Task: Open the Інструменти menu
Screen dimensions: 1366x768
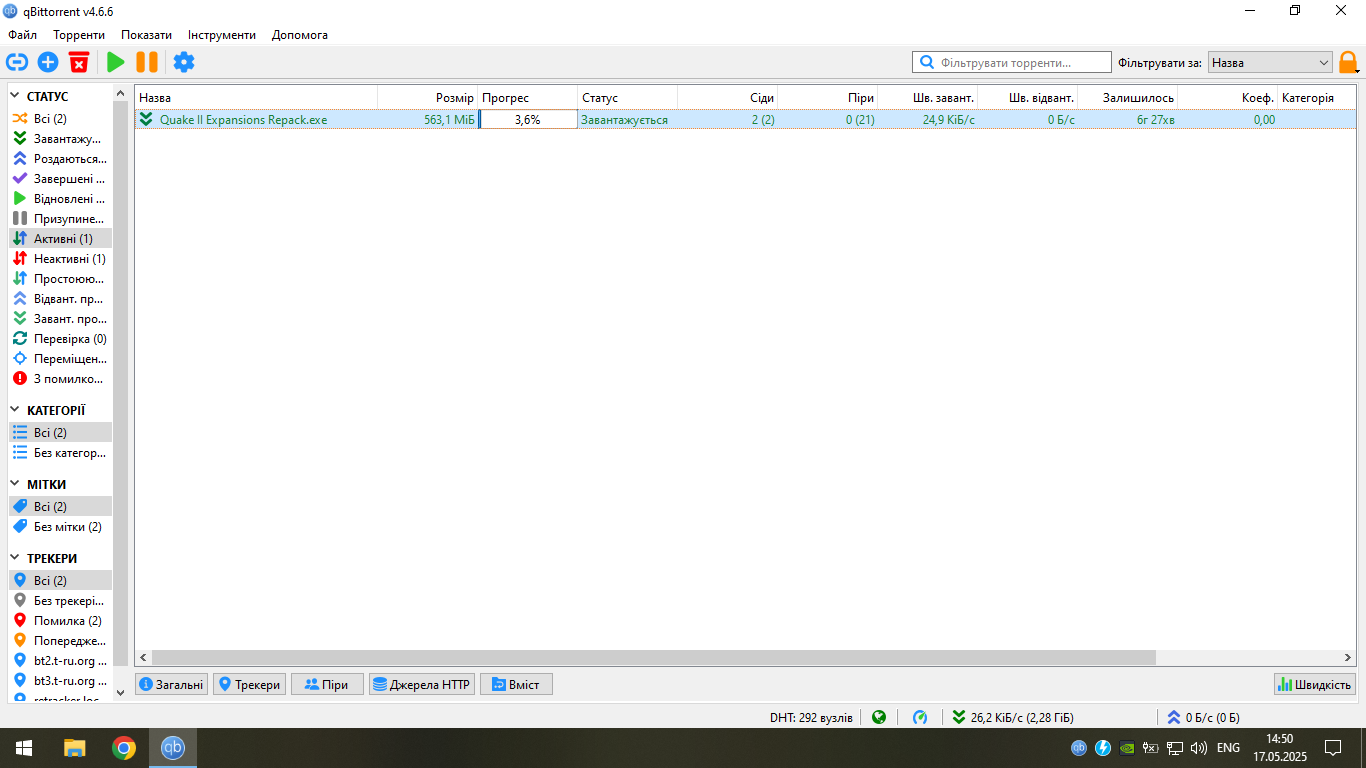Action: click(x=222, y=35)
